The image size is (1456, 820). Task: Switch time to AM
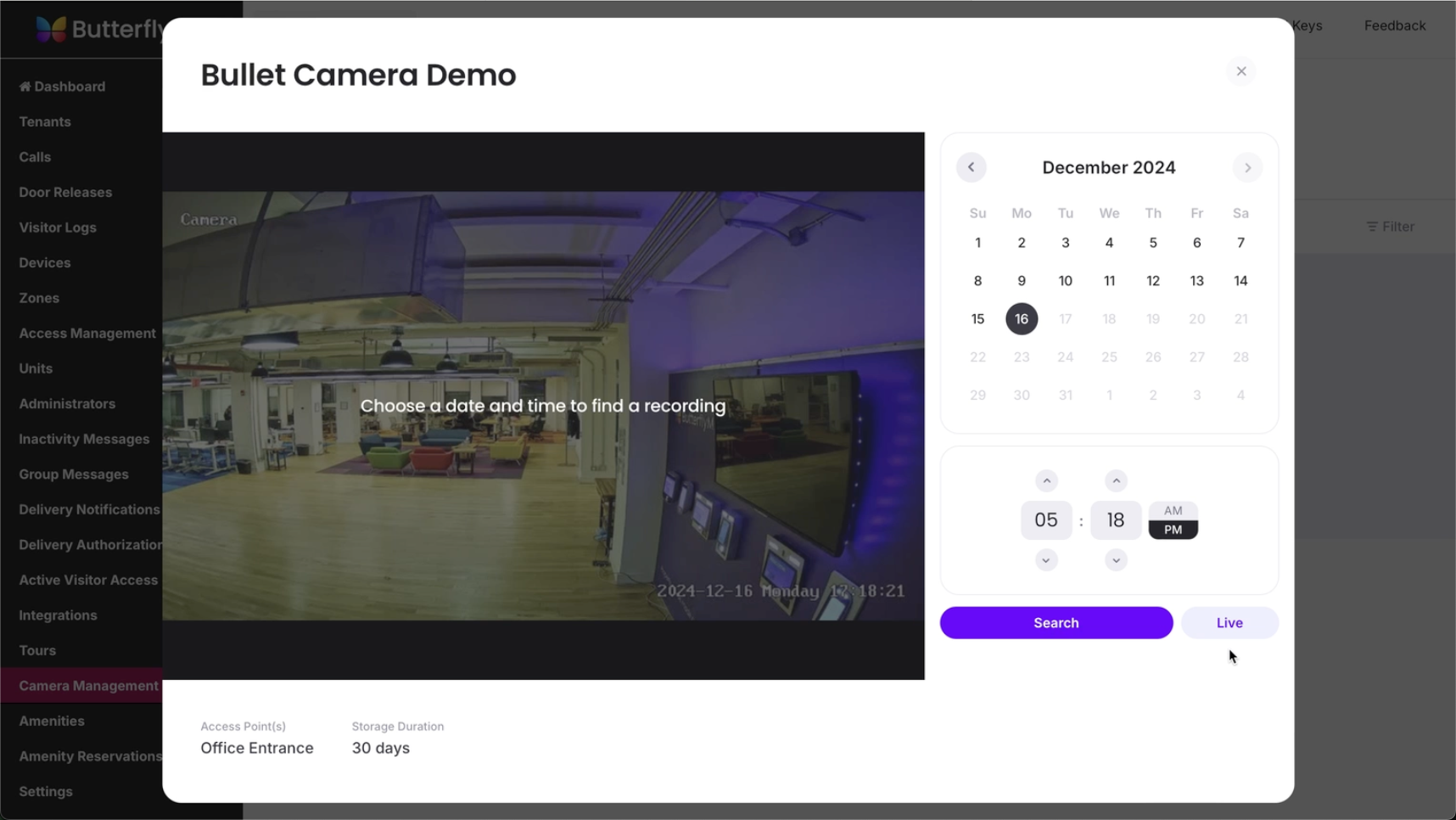pyautogui.click(x=1173, y=510)
